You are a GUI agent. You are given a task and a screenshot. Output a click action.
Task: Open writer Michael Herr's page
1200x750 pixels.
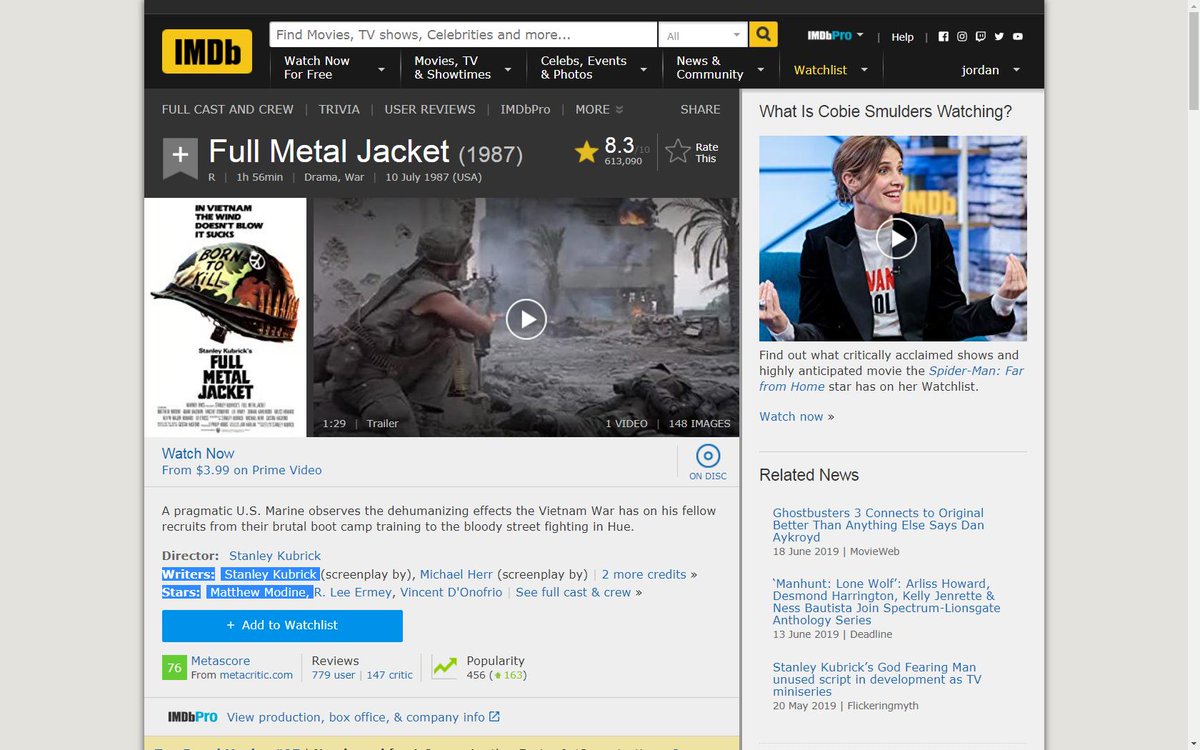pyautogui.click(x=456, y=574)
